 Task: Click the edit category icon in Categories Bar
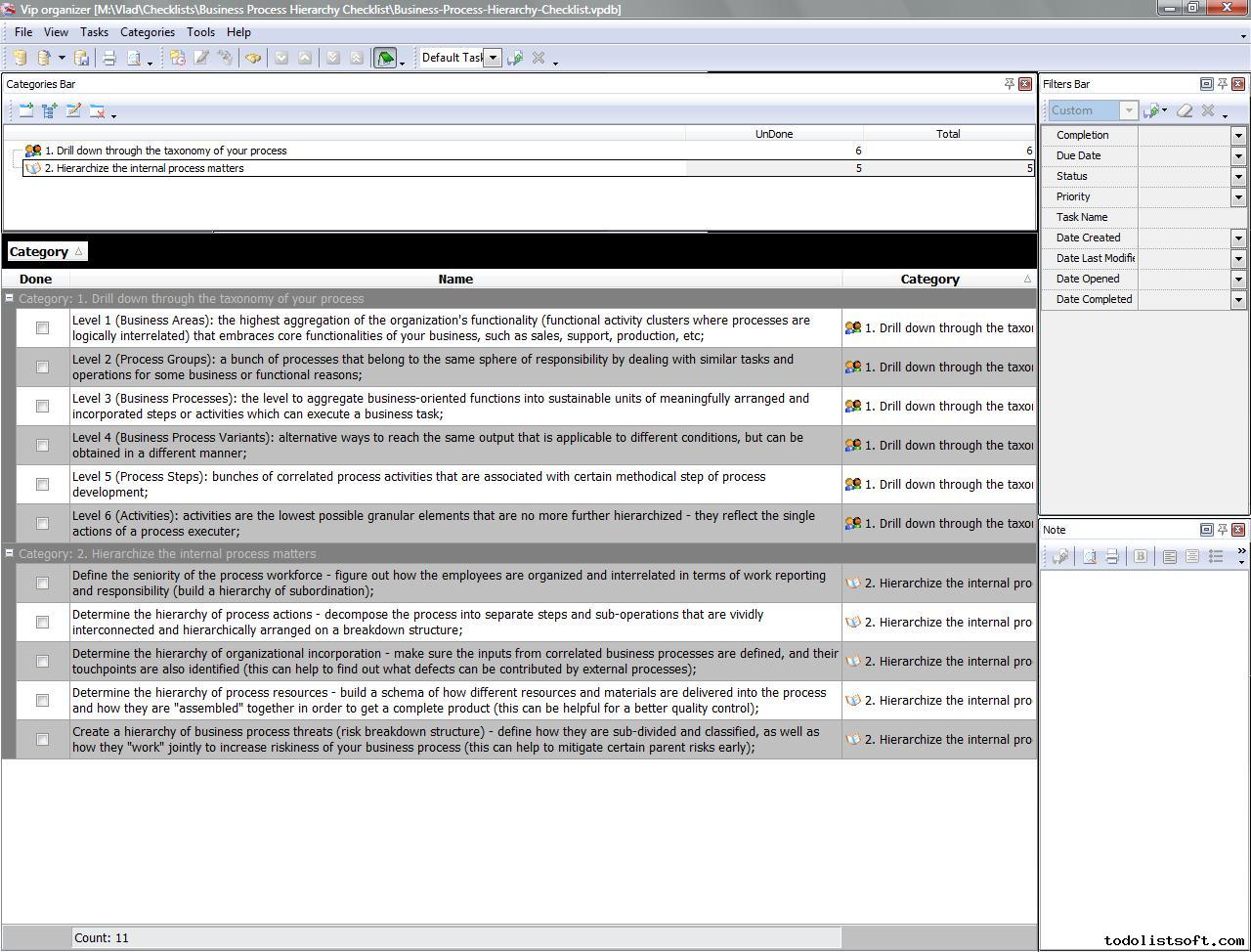point(73,111)
